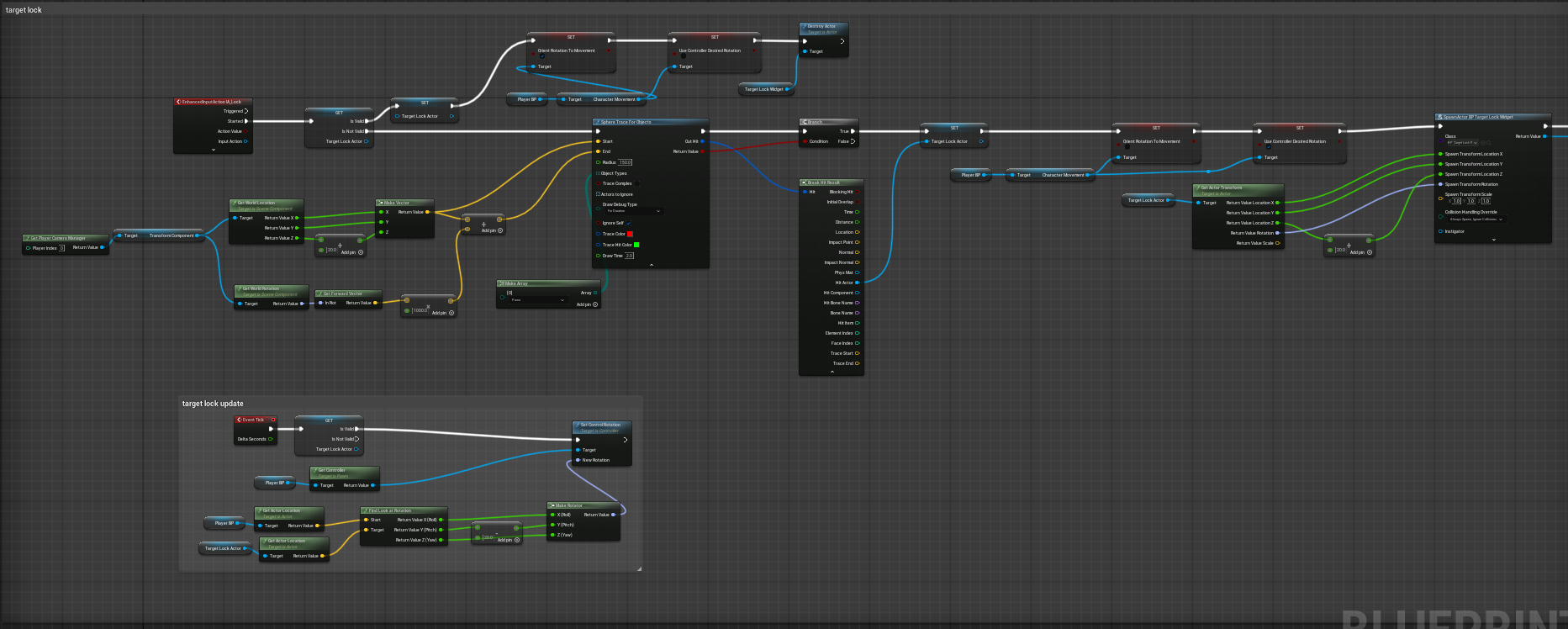Click Spawn Transform Scale X value field

(x=1457, y=201)
